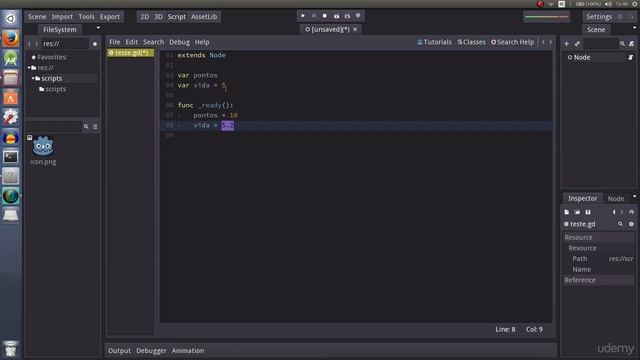Switch to 3D workspace
The image size is (640, 360).
(158, 17)
